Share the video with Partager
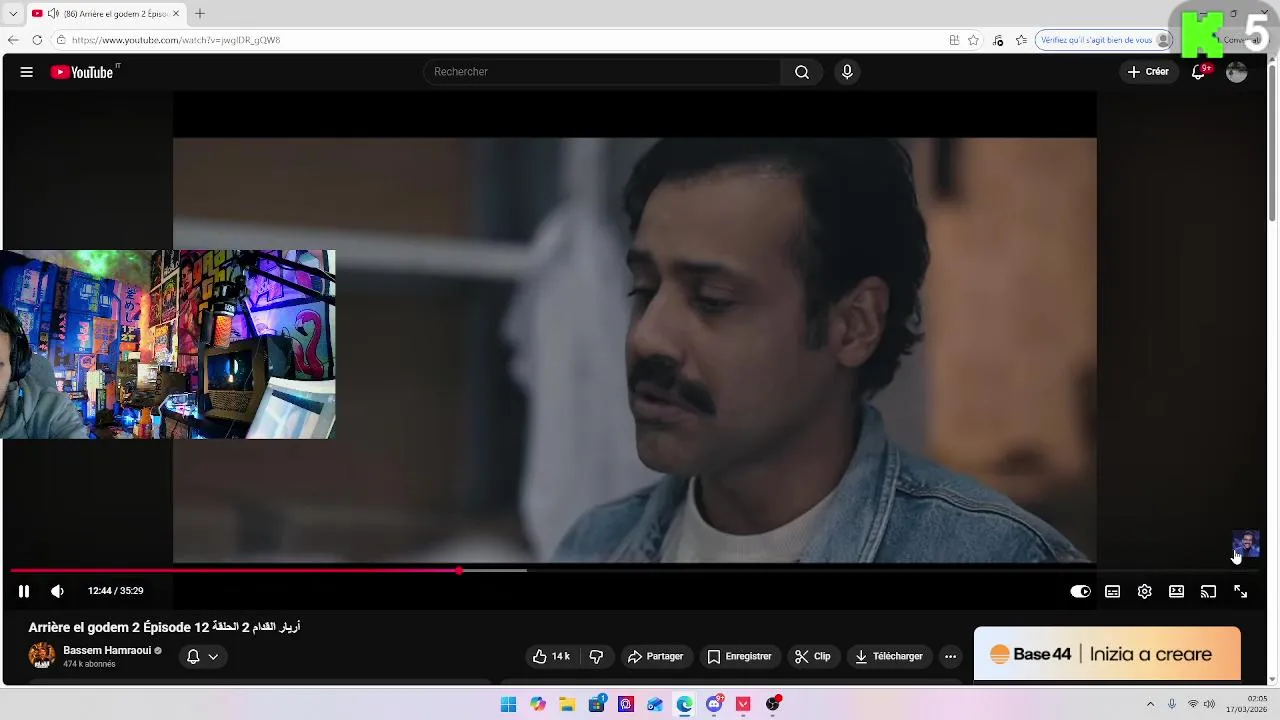Viewport: 1280px width, 720px height. click(x=655, y=657)
